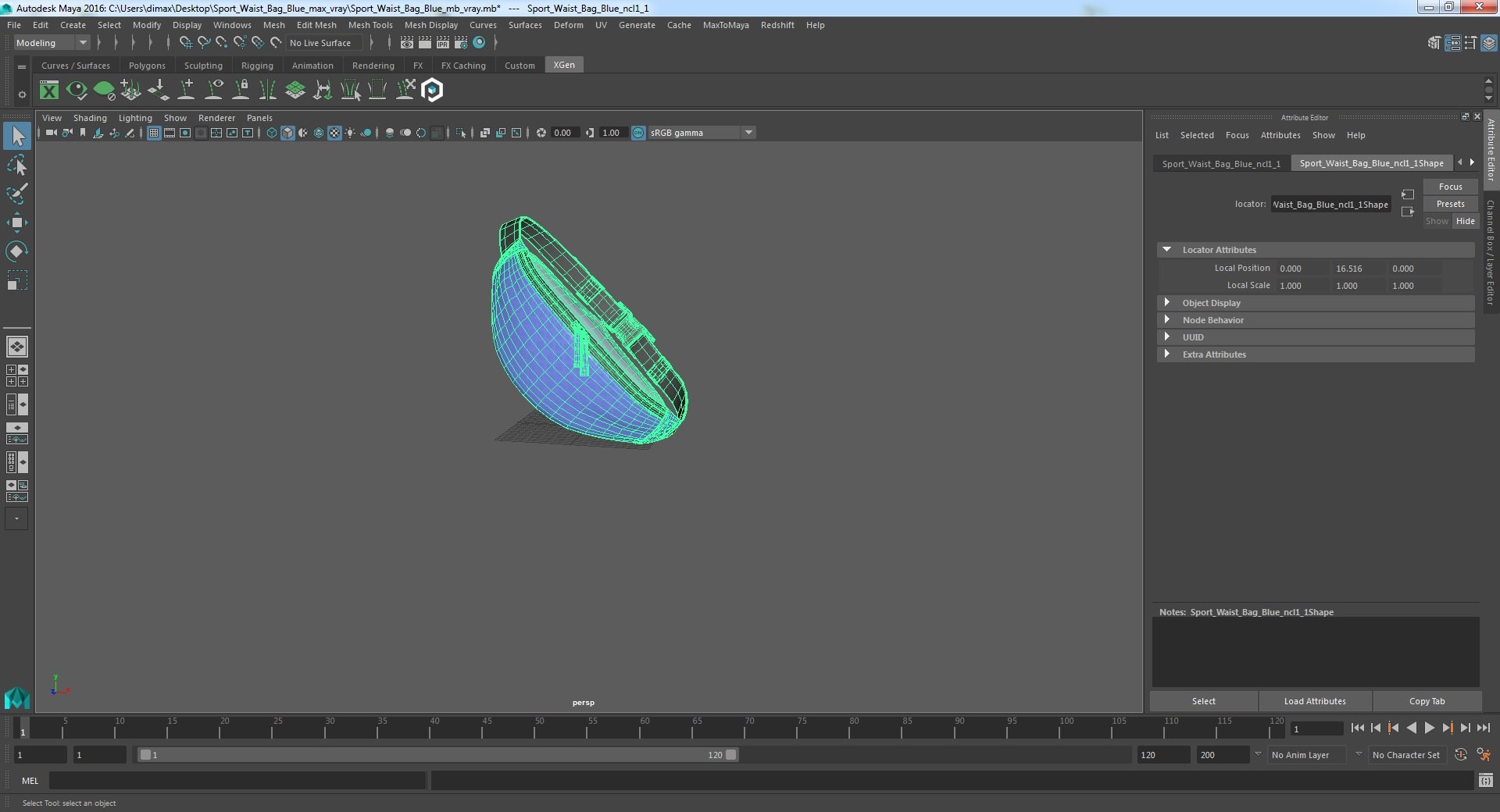Select the Move tool in toolbox

[x=16, y=223]
